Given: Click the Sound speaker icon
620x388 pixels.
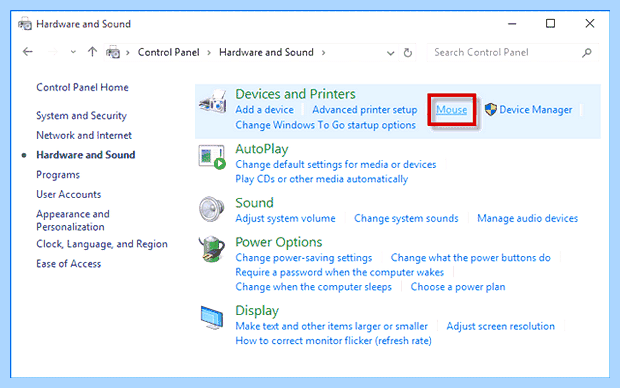Looking at the screenshot, I should click(x=212, y=209).
